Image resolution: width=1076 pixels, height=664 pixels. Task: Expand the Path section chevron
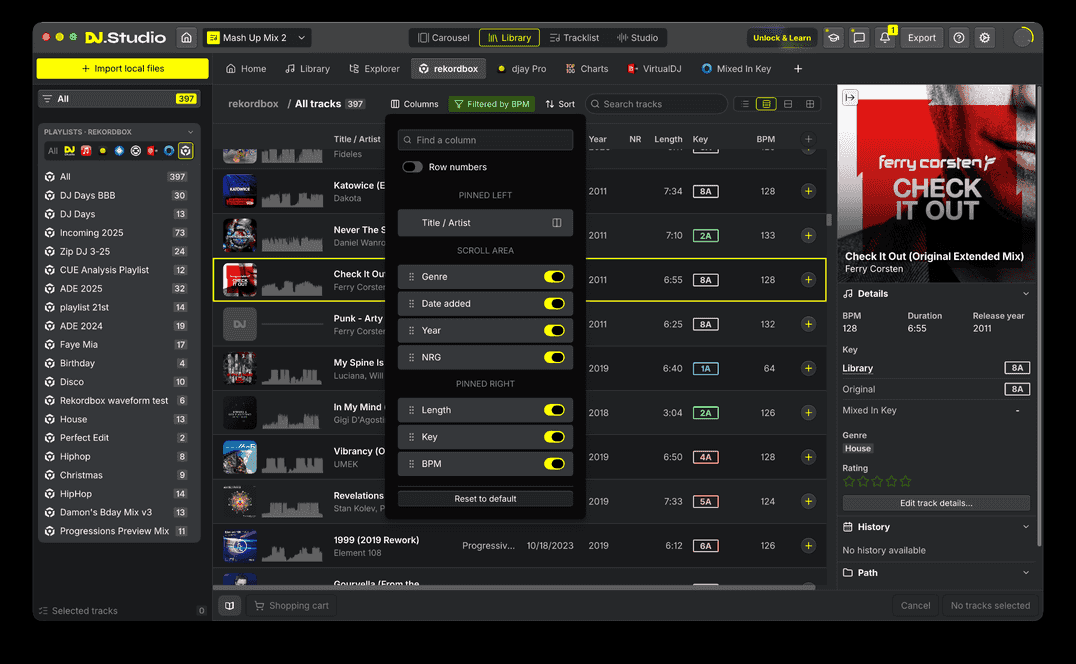tap(1026, 573)
